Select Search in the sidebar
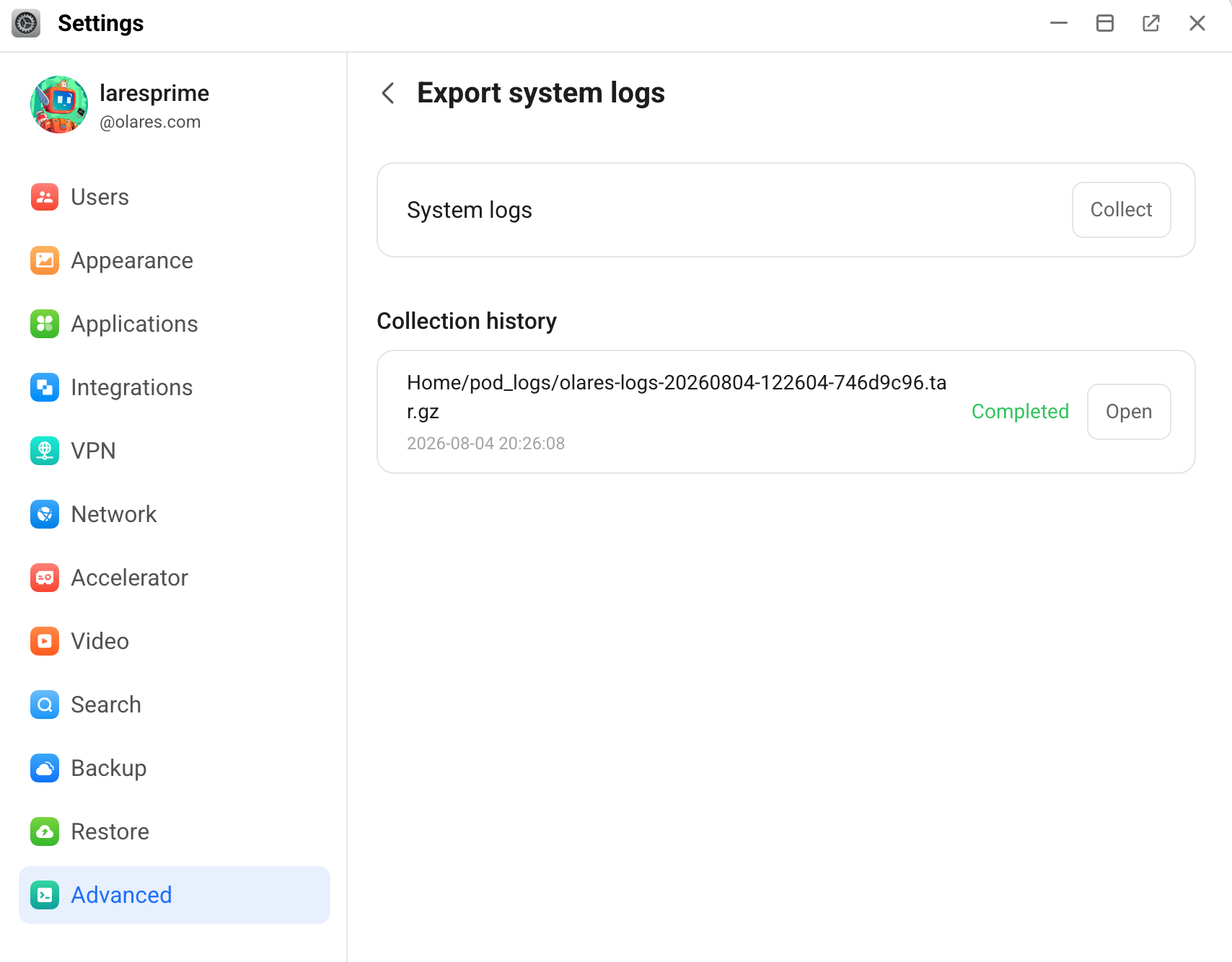Screen dimensions: 1232x962 click(x=175, y=705)
